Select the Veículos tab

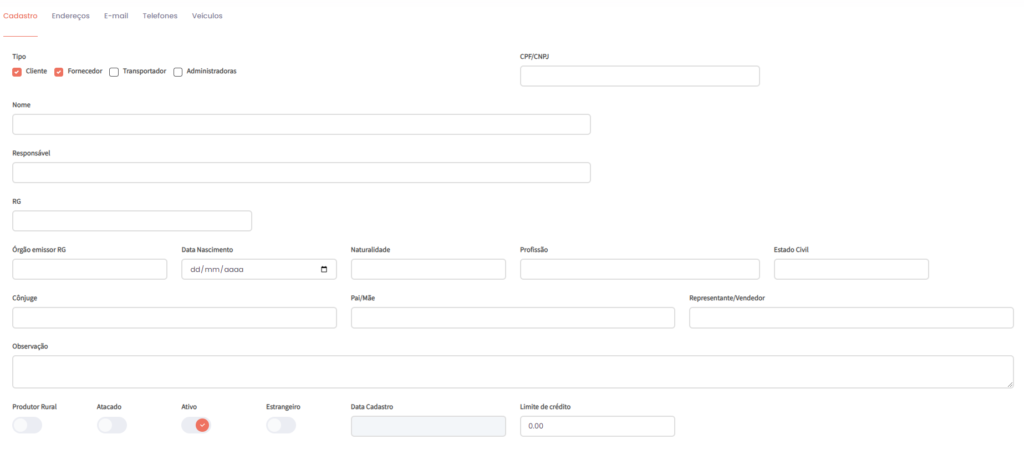click(x=207, y=16)
